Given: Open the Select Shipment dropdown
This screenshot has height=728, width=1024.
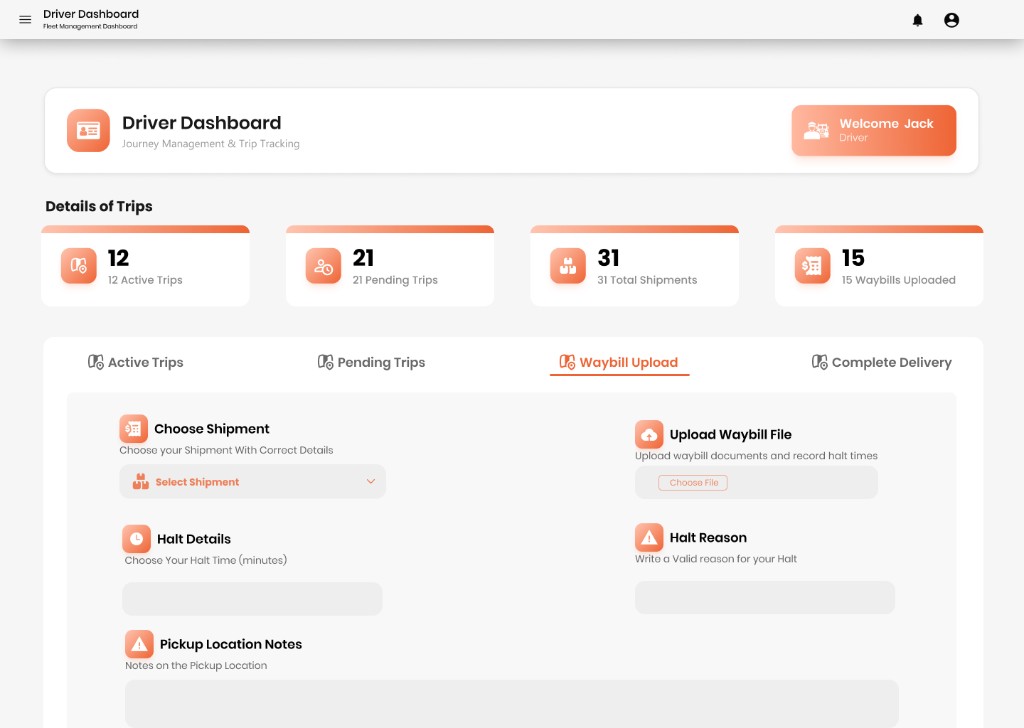Looking at the screenshot, I should coord(252,482).
